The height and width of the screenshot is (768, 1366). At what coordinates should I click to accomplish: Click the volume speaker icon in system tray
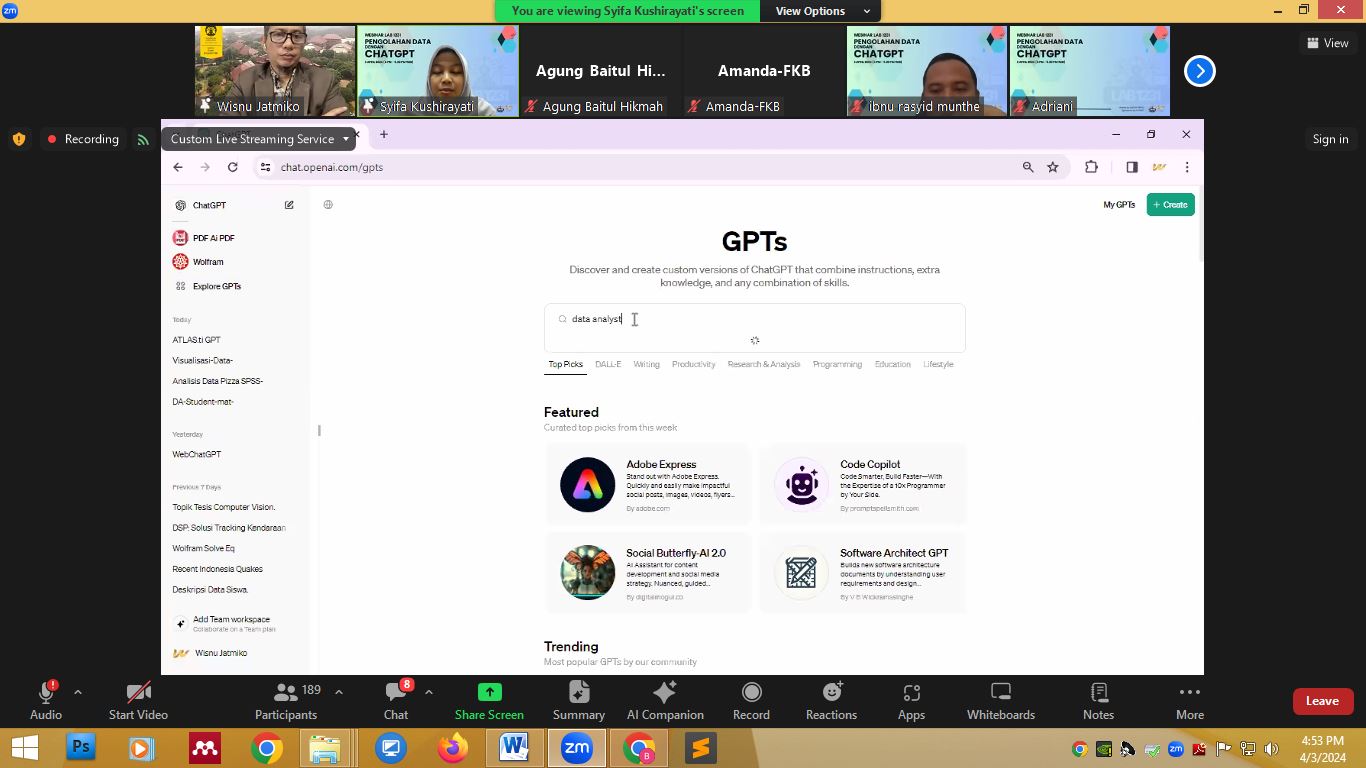click(1271, 748)
